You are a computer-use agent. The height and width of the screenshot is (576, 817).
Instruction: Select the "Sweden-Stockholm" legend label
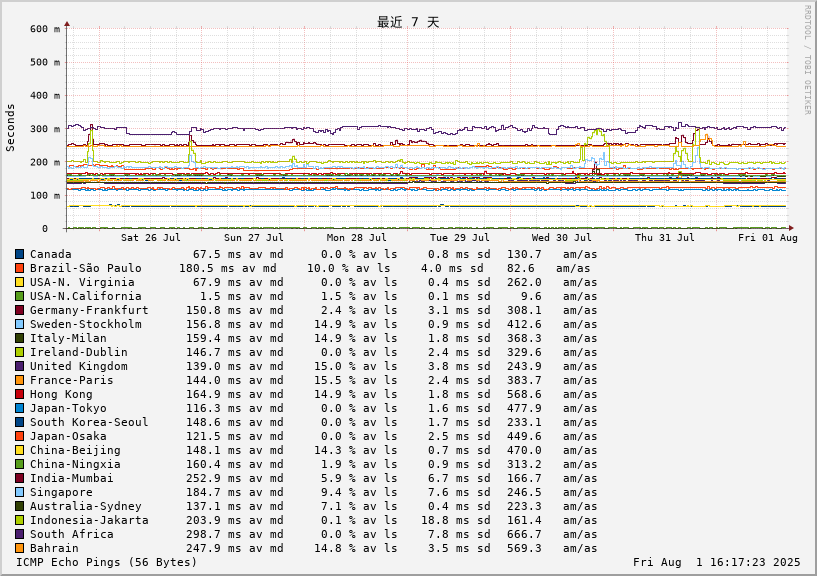coord(85,324)
